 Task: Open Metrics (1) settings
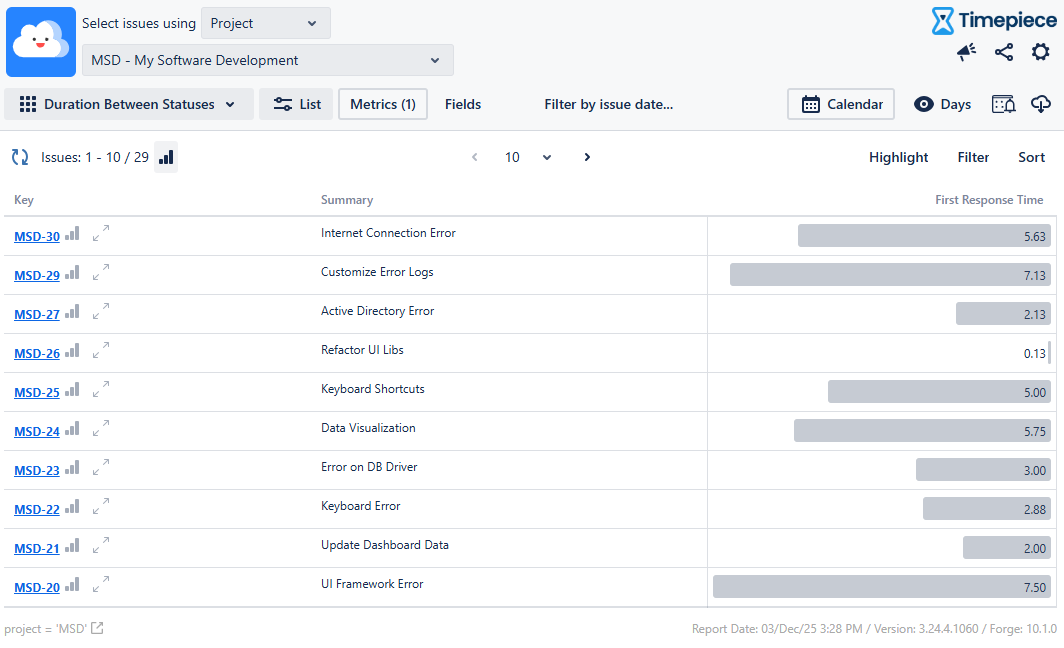click(x=383, y=104)
